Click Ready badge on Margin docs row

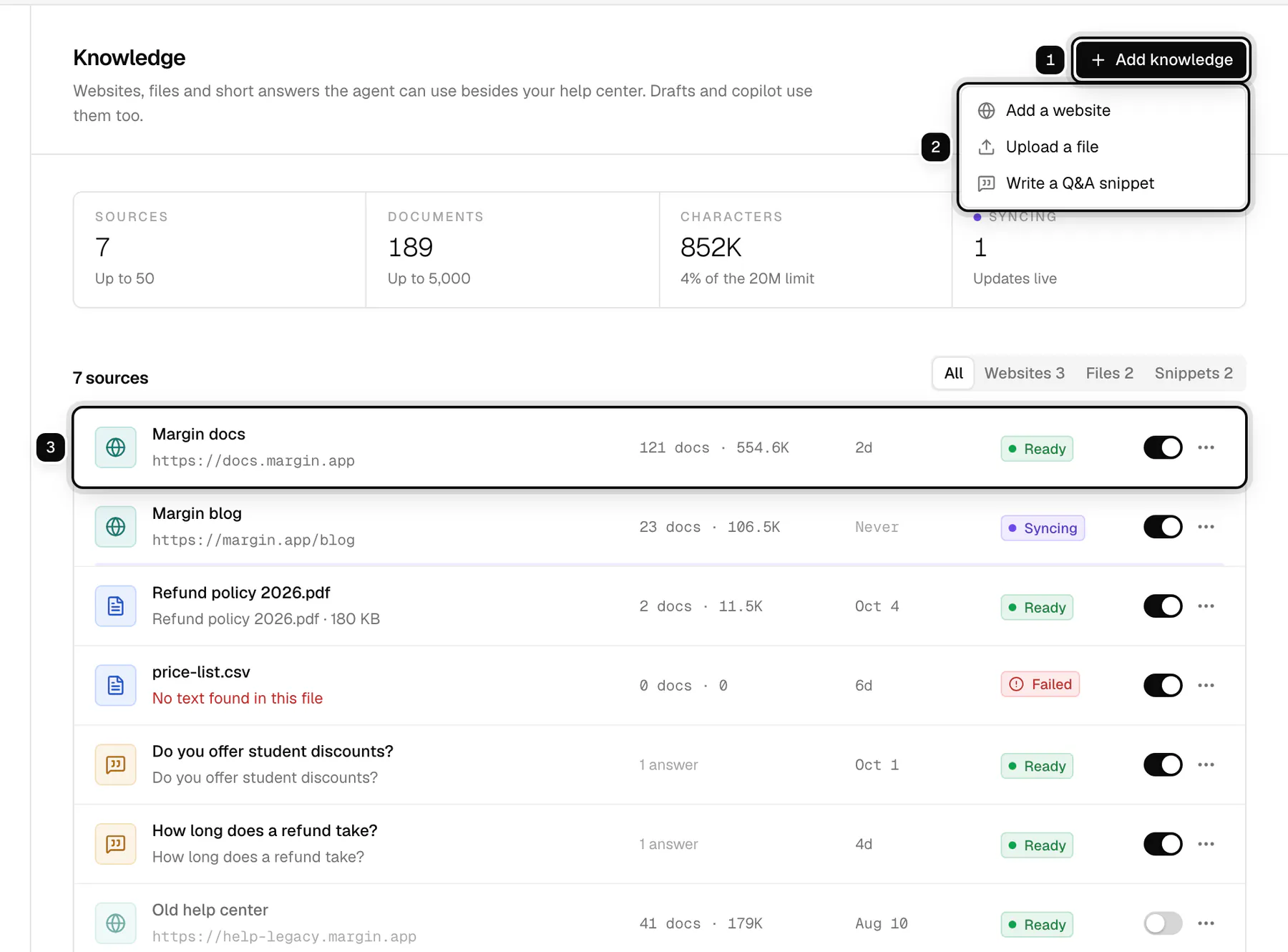tap(1037, 449)
